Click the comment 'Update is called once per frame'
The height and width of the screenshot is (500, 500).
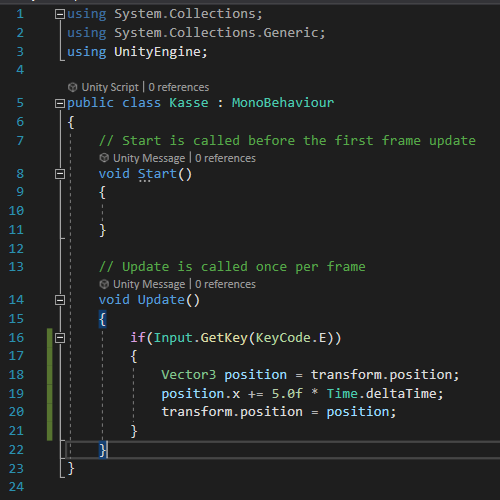[244, 267]
